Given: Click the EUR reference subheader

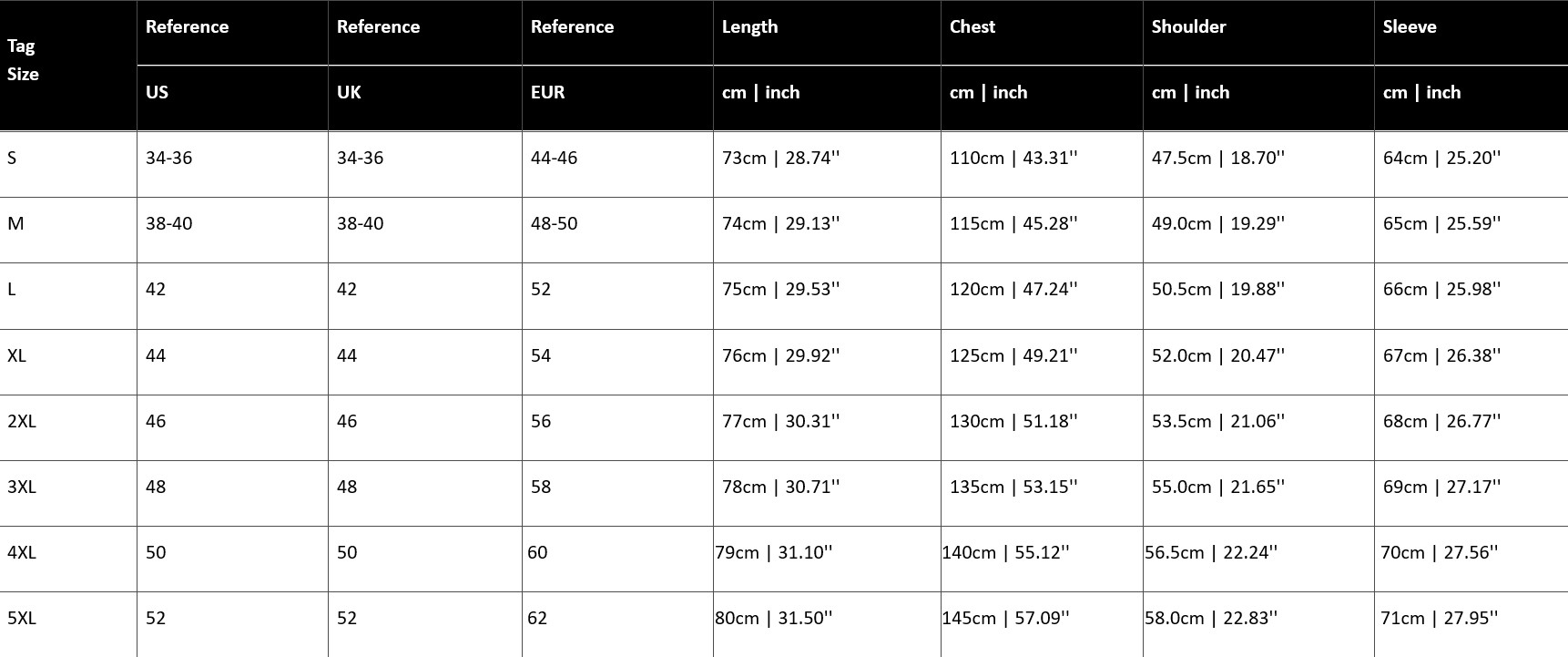Looking at the screenshot, I should [x=548, y=93].
